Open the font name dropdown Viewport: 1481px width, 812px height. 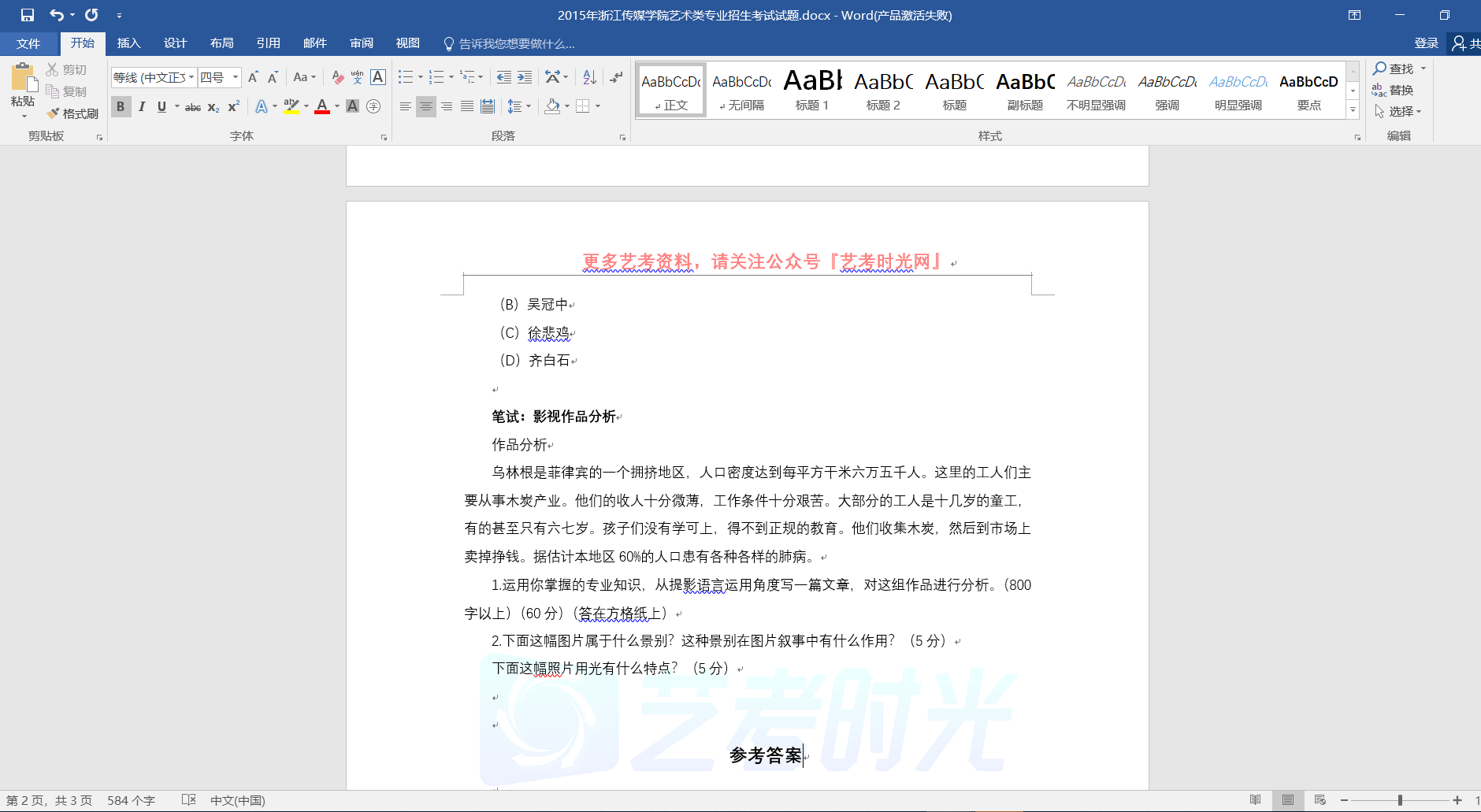pos(191,77)
